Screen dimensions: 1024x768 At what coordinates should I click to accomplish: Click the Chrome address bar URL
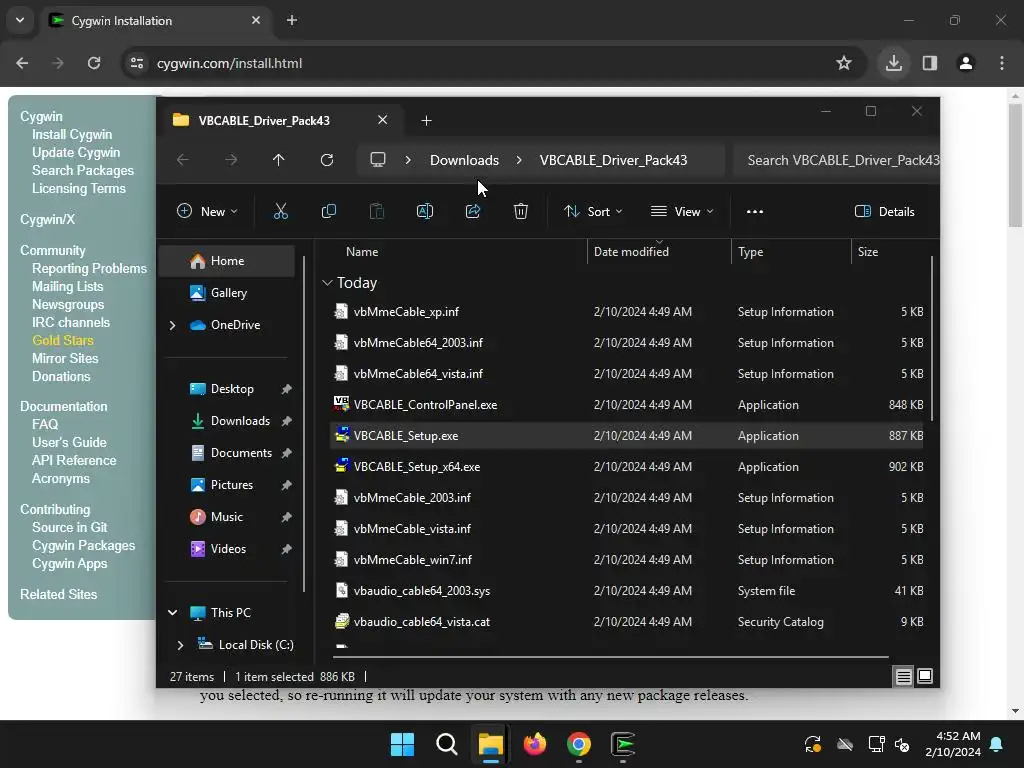(229, 63)
